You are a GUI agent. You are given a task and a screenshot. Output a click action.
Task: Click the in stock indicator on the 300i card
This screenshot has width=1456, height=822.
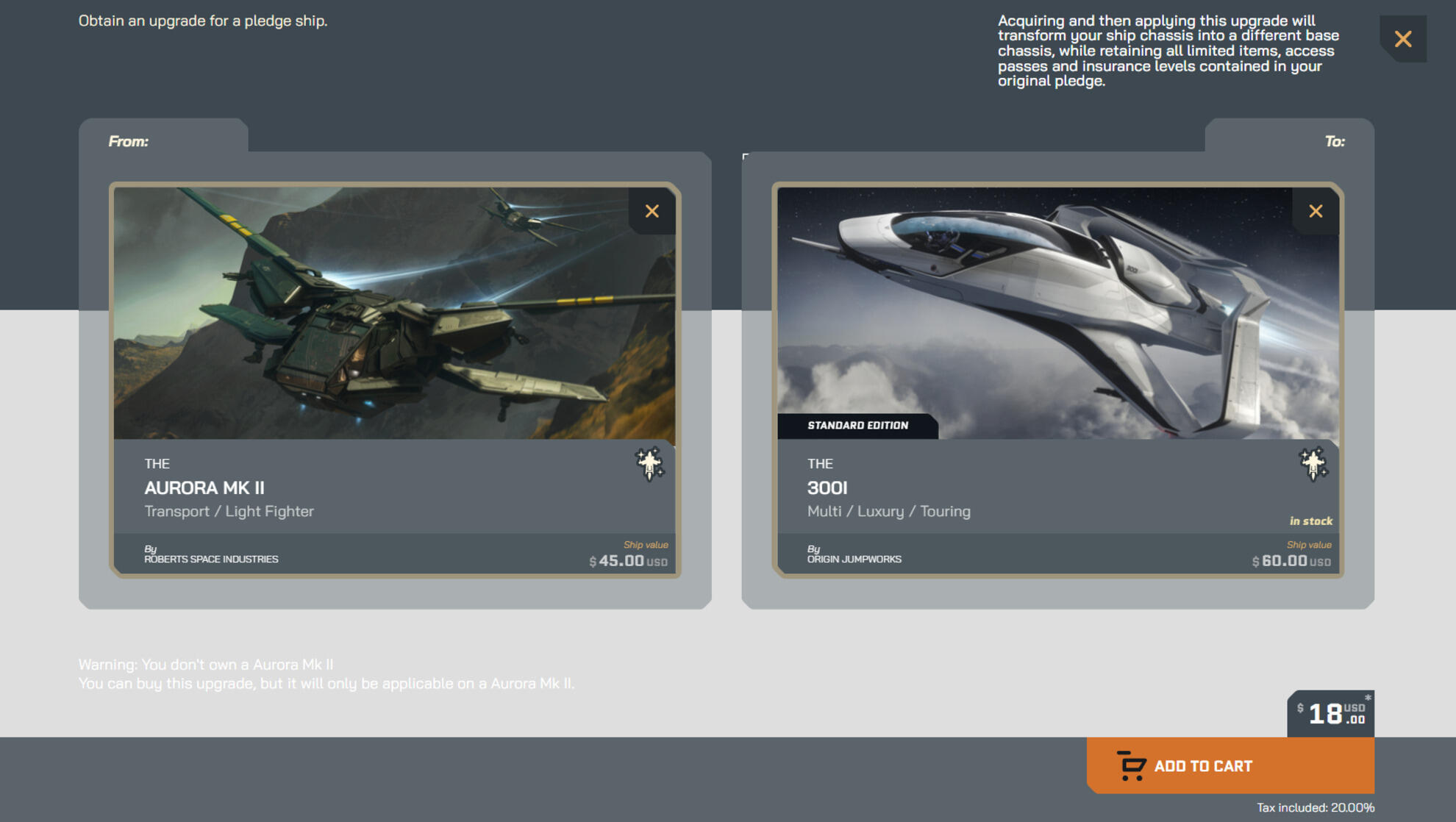1313,521
